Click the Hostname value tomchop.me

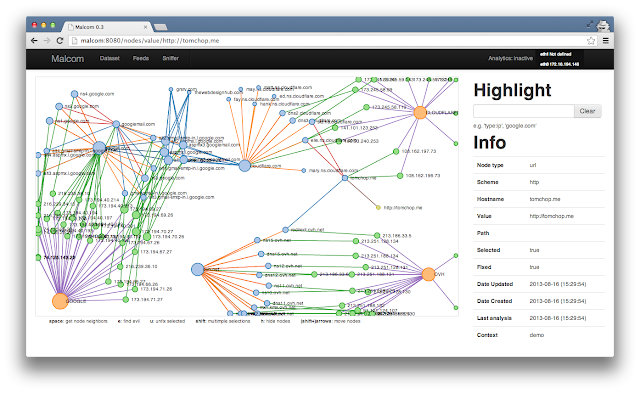(545, 199)
